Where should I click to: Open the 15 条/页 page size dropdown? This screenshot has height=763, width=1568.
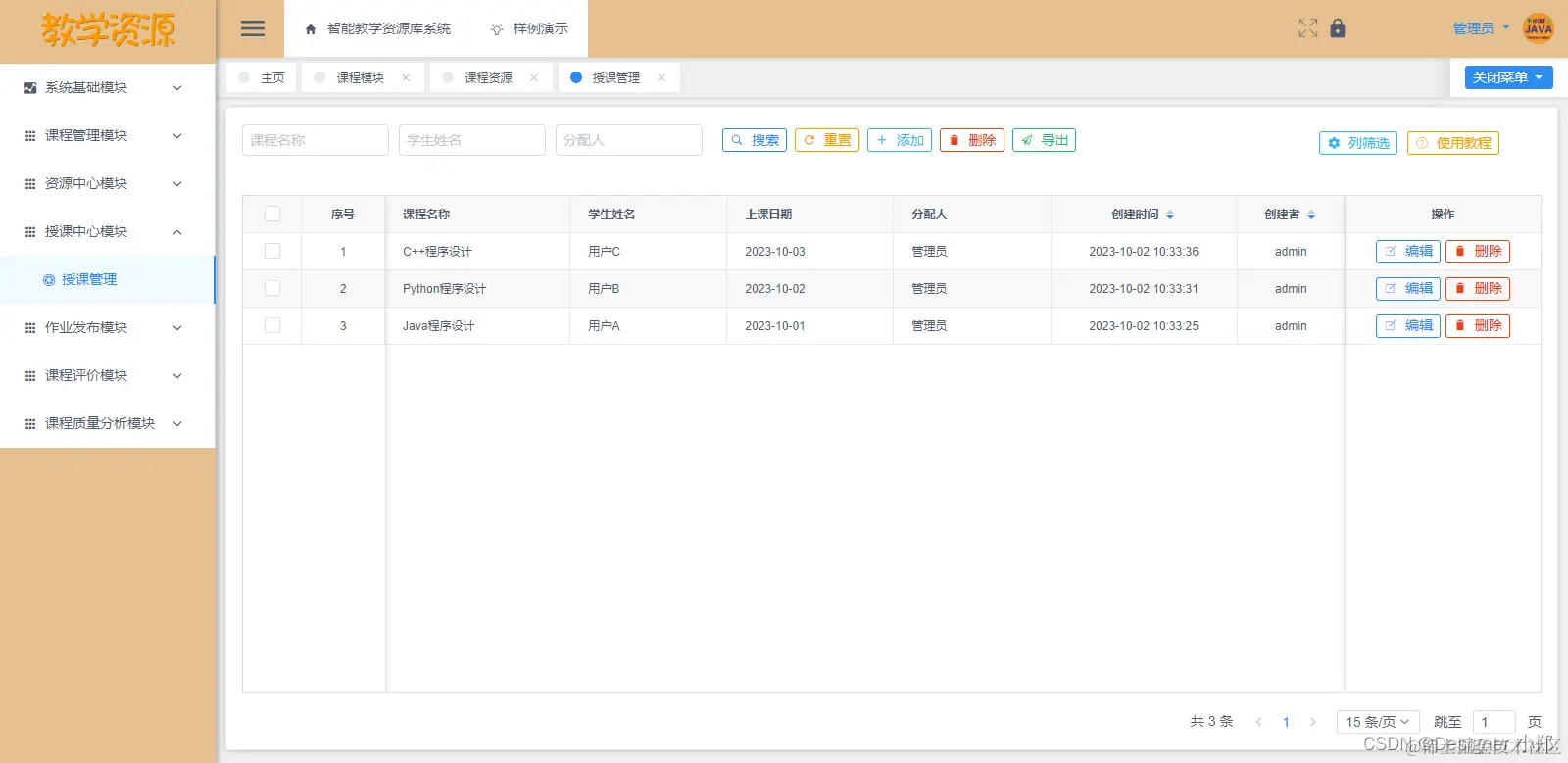click(x=1378, y=722)
